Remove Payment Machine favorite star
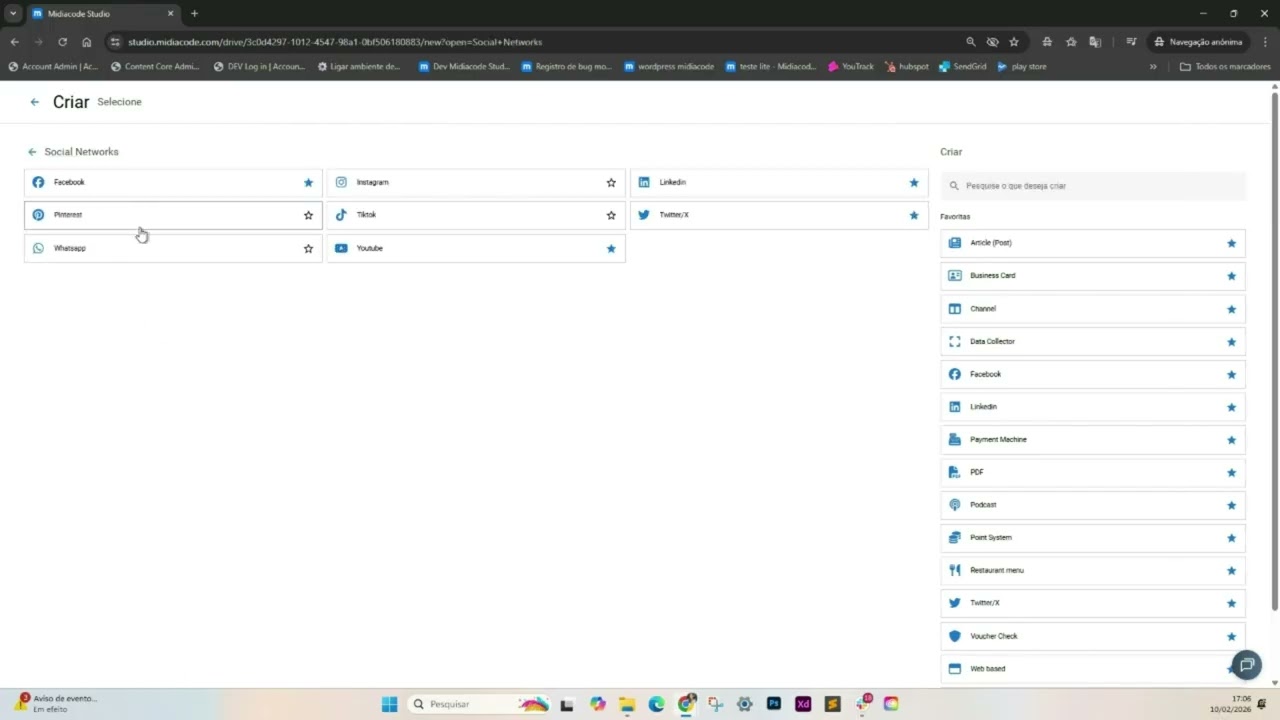 click(1231, 440)
